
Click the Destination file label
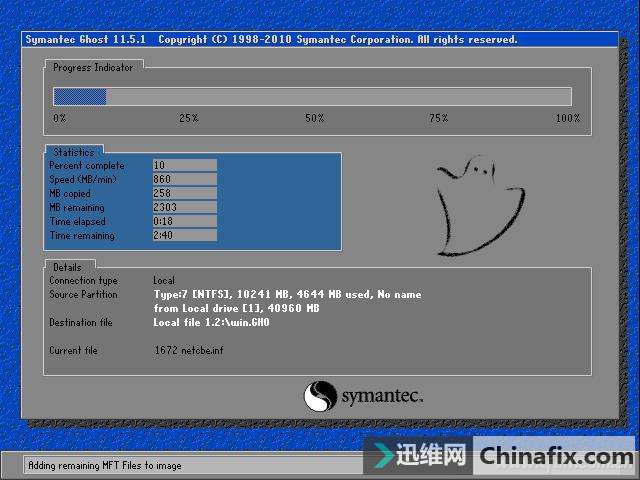coord(81,322)
